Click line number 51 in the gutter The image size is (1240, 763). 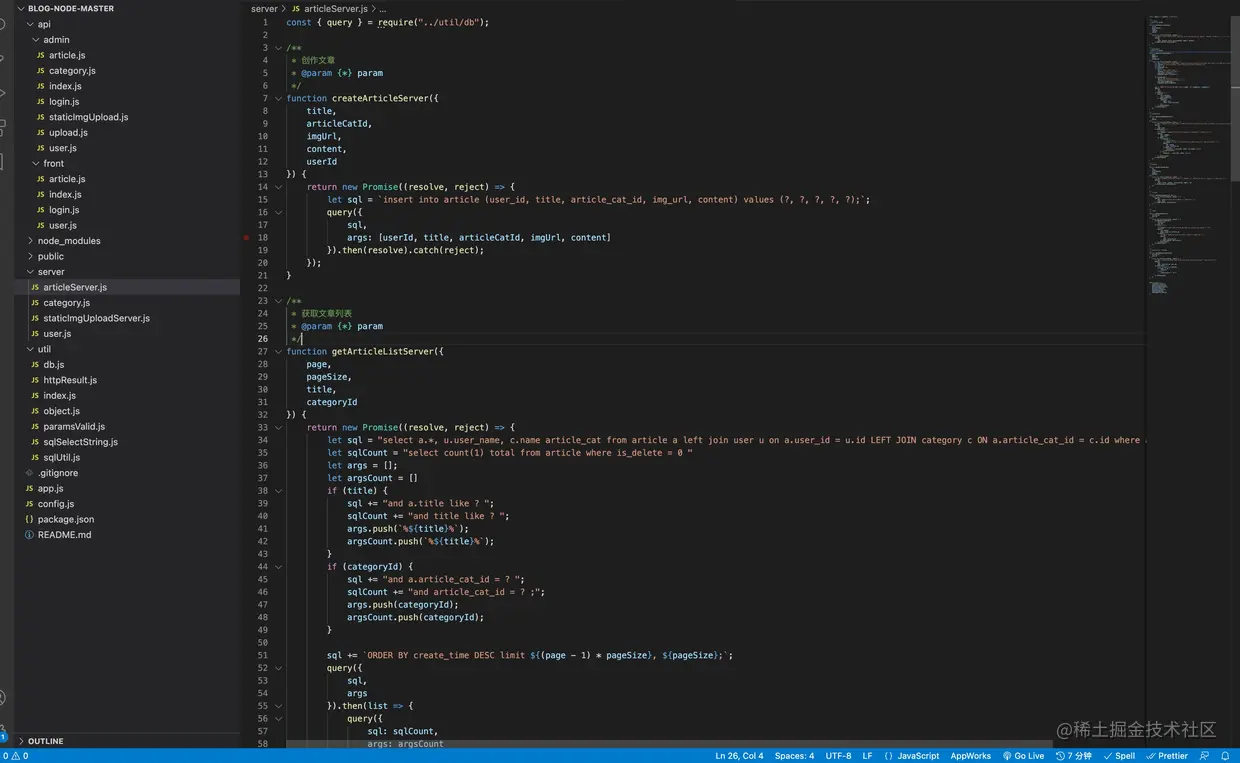coord(263,656)
